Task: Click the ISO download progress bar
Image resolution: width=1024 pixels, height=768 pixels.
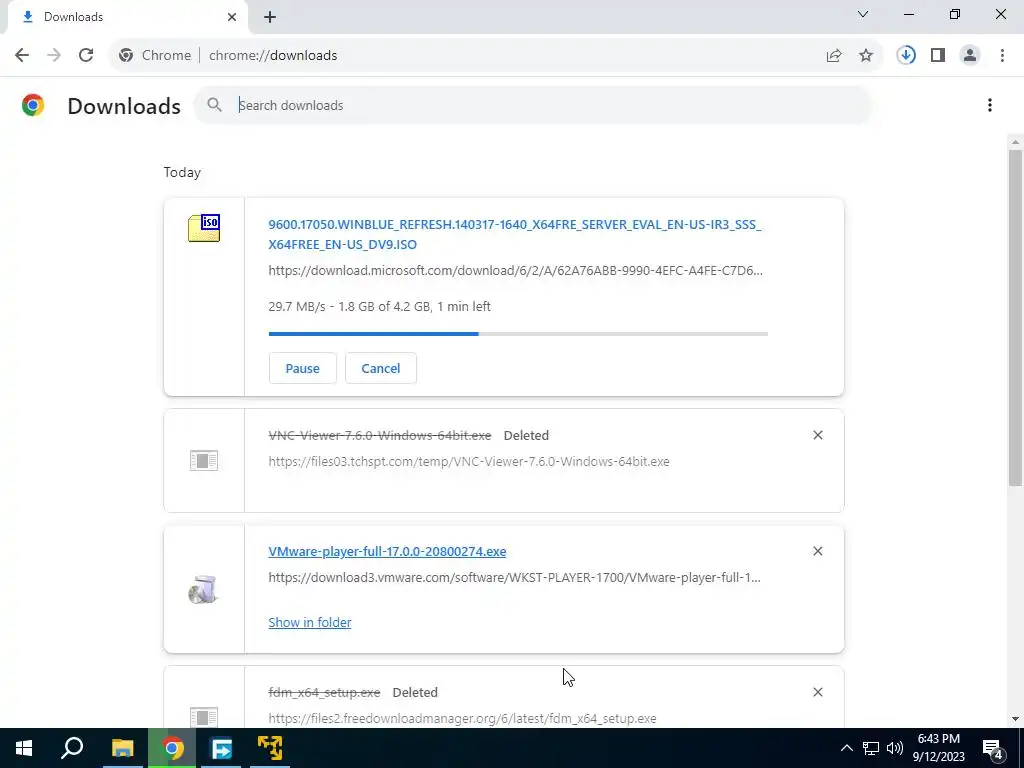Action: pos(518,334)
